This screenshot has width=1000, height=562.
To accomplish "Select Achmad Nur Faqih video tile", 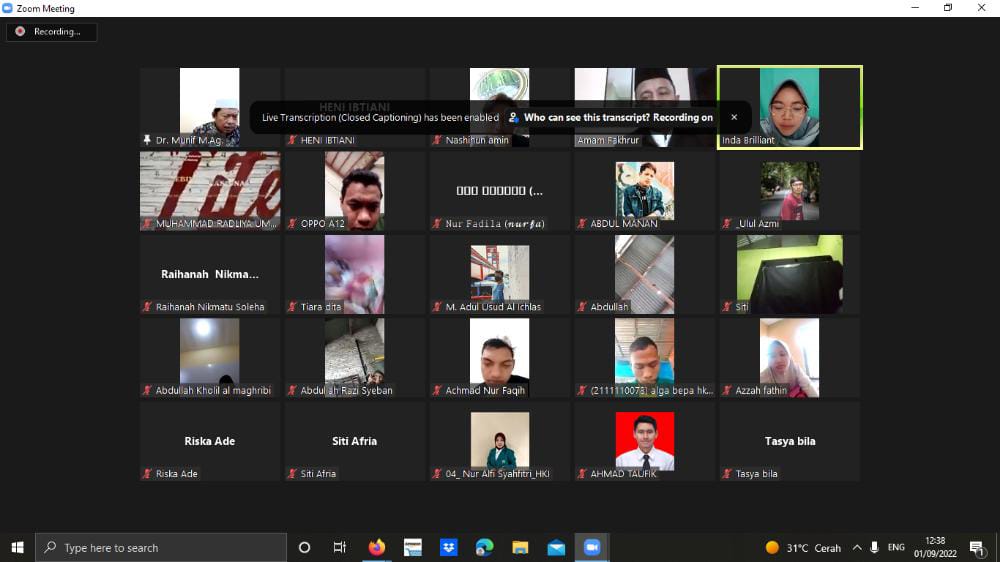I will tap(499, 358).
